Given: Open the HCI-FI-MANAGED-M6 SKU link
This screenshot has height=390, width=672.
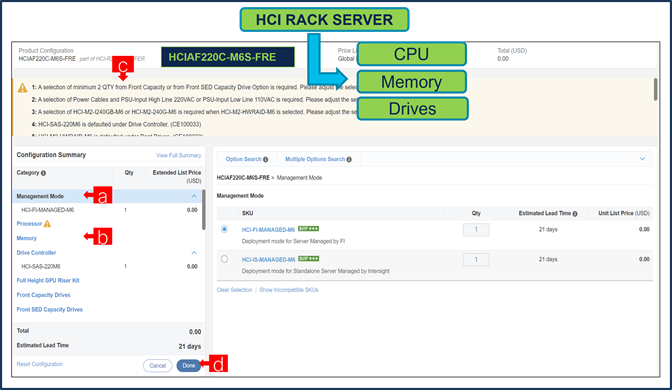Looking at the screenshot, I should [x=268, y=230].
